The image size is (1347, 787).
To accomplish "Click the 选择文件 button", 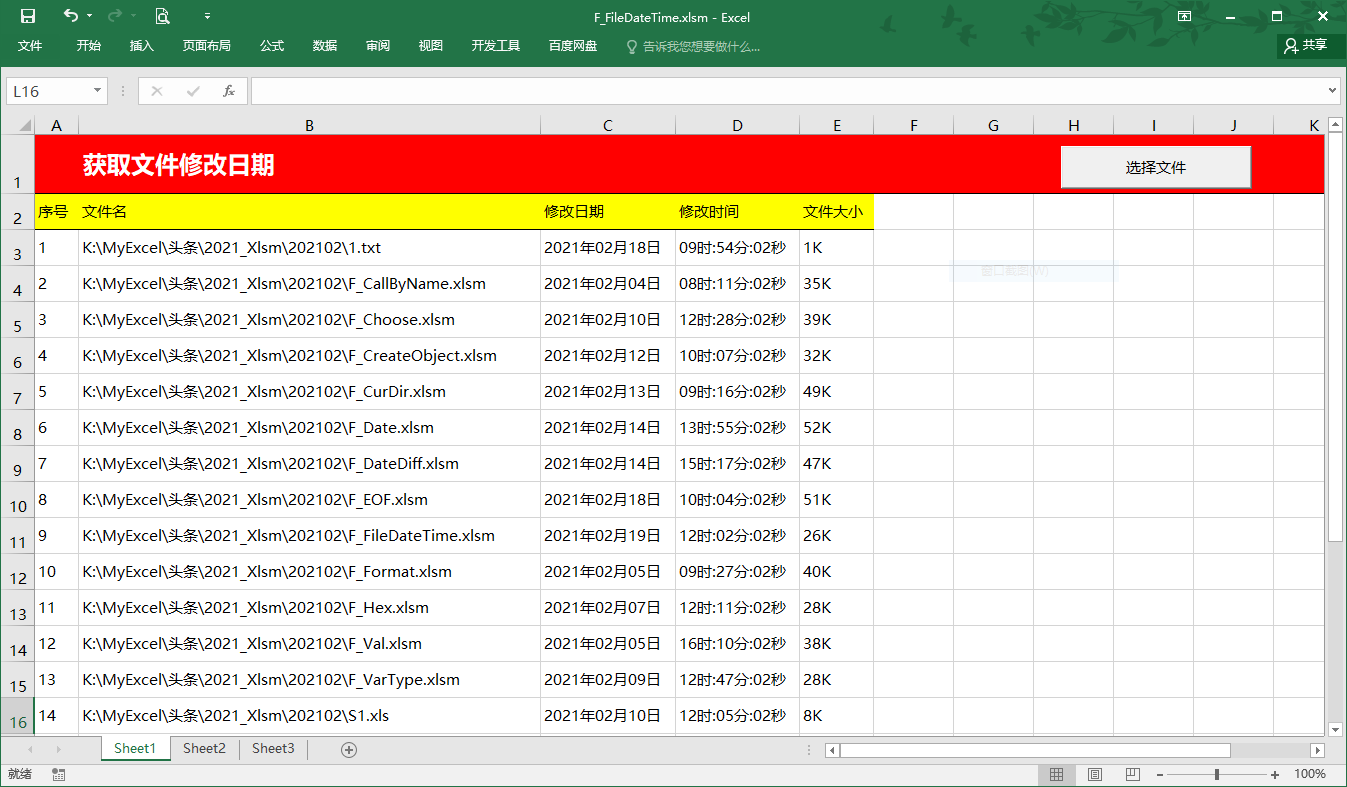I will 1156,167.
